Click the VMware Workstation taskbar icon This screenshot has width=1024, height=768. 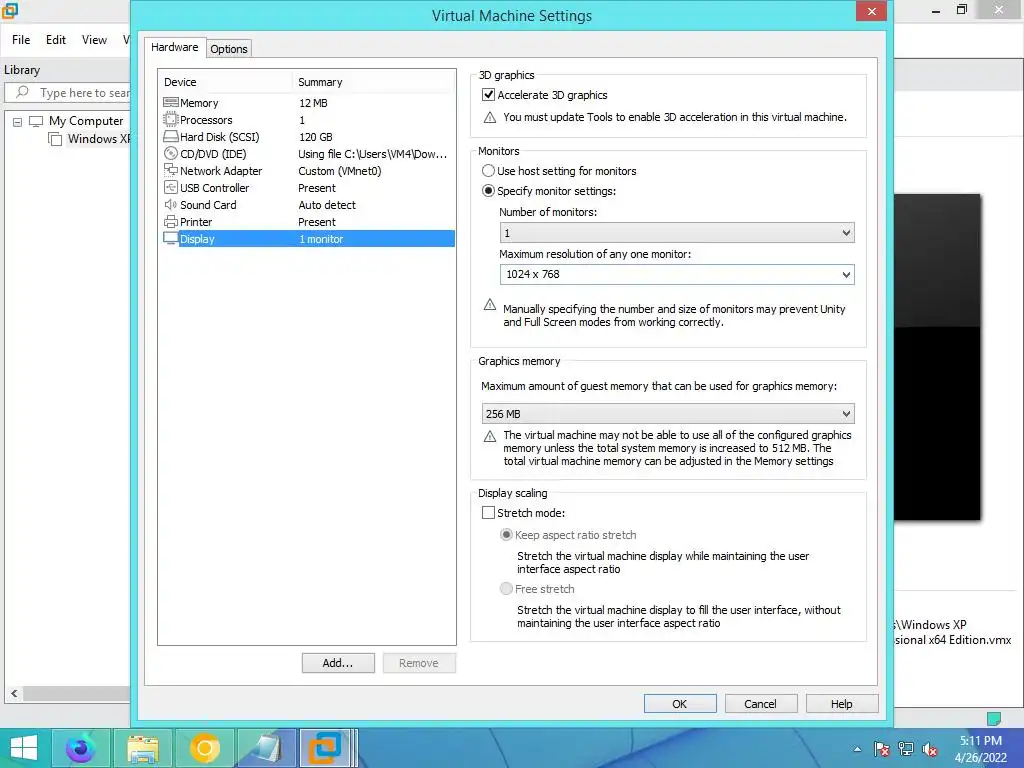pos(325,748)
